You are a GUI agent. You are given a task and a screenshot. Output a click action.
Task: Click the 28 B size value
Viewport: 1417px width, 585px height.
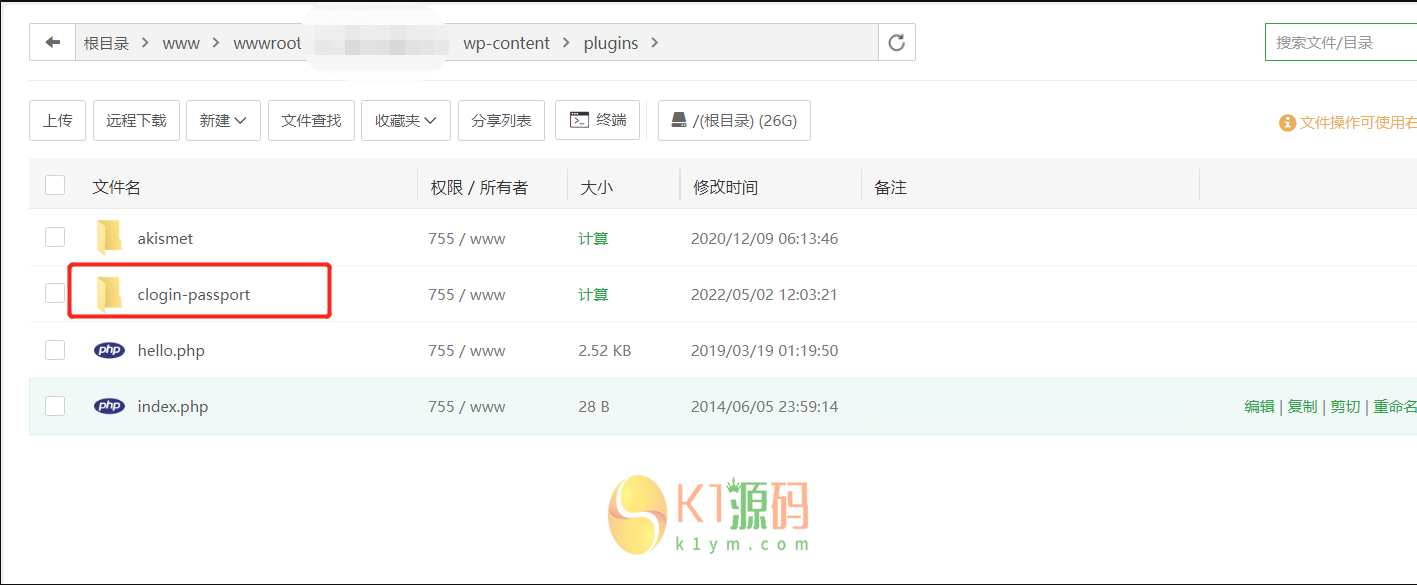coord(594,406)
